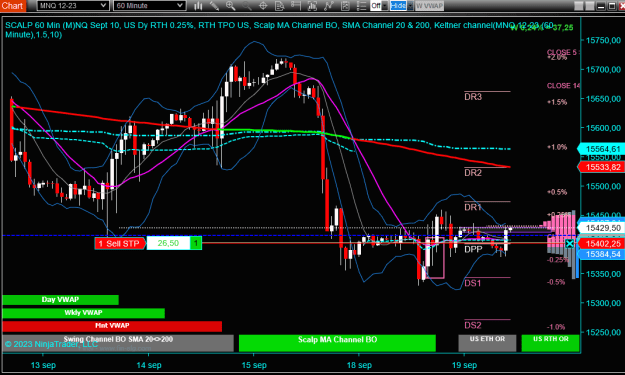
Task: Click the +1.5% percent level label
Action: click(557, 102)
